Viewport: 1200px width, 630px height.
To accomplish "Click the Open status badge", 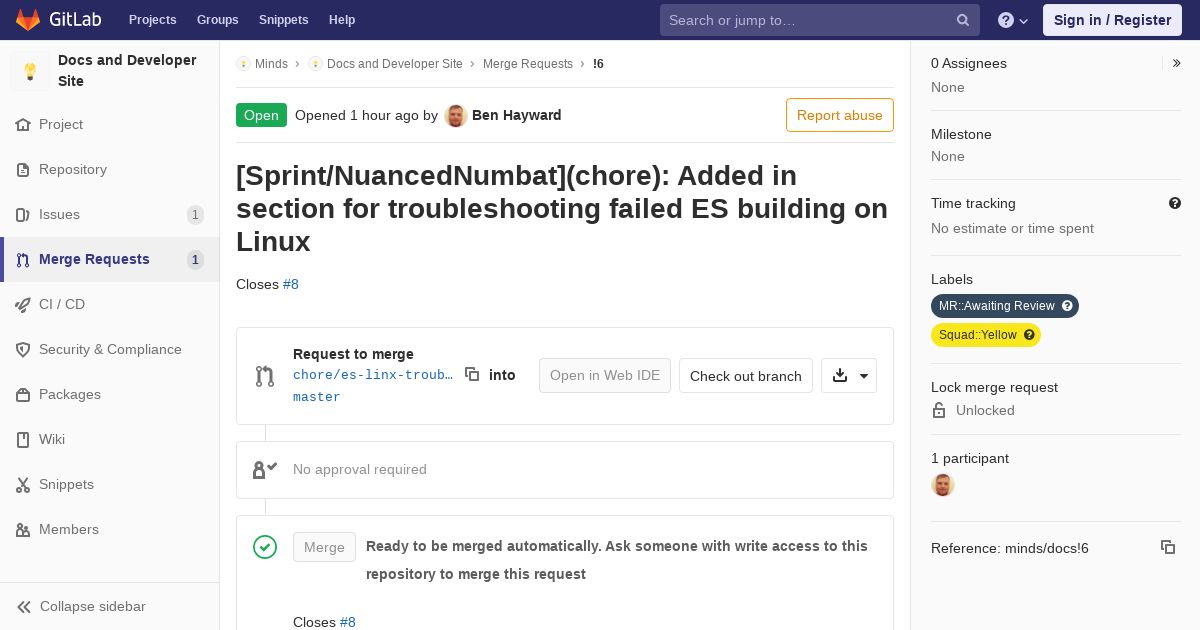I will pos(261,115).
